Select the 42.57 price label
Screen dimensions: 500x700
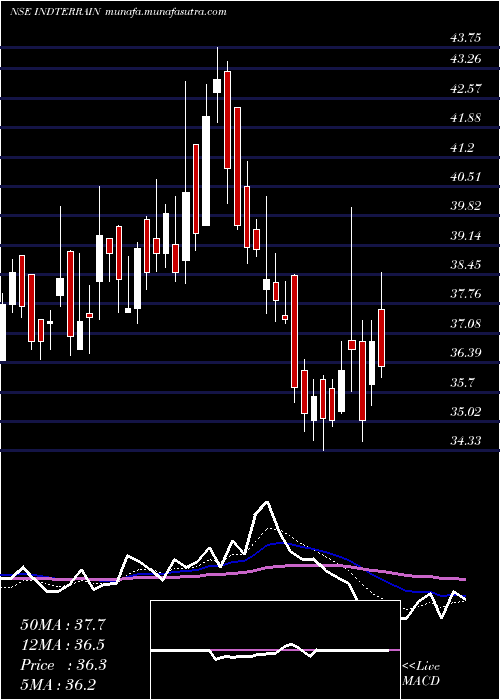[466, 88]
